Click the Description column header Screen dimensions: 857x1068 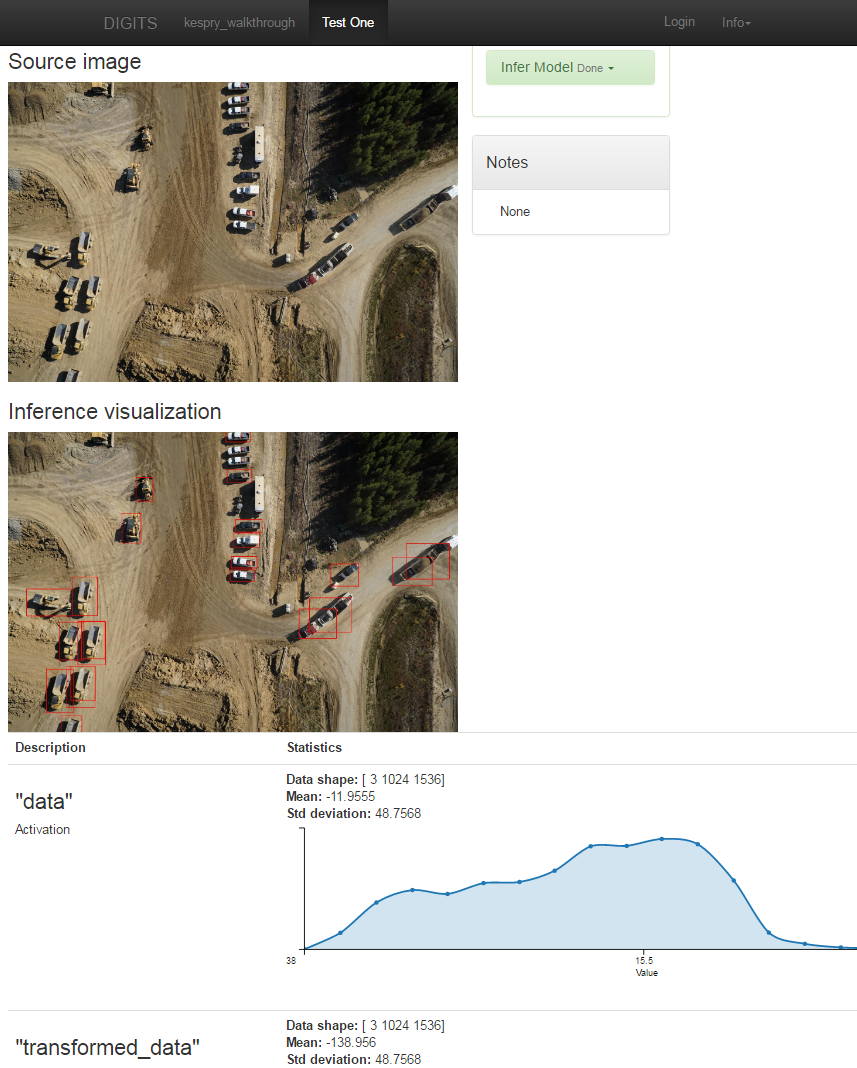pyautogui.click(x=50, y=748)
